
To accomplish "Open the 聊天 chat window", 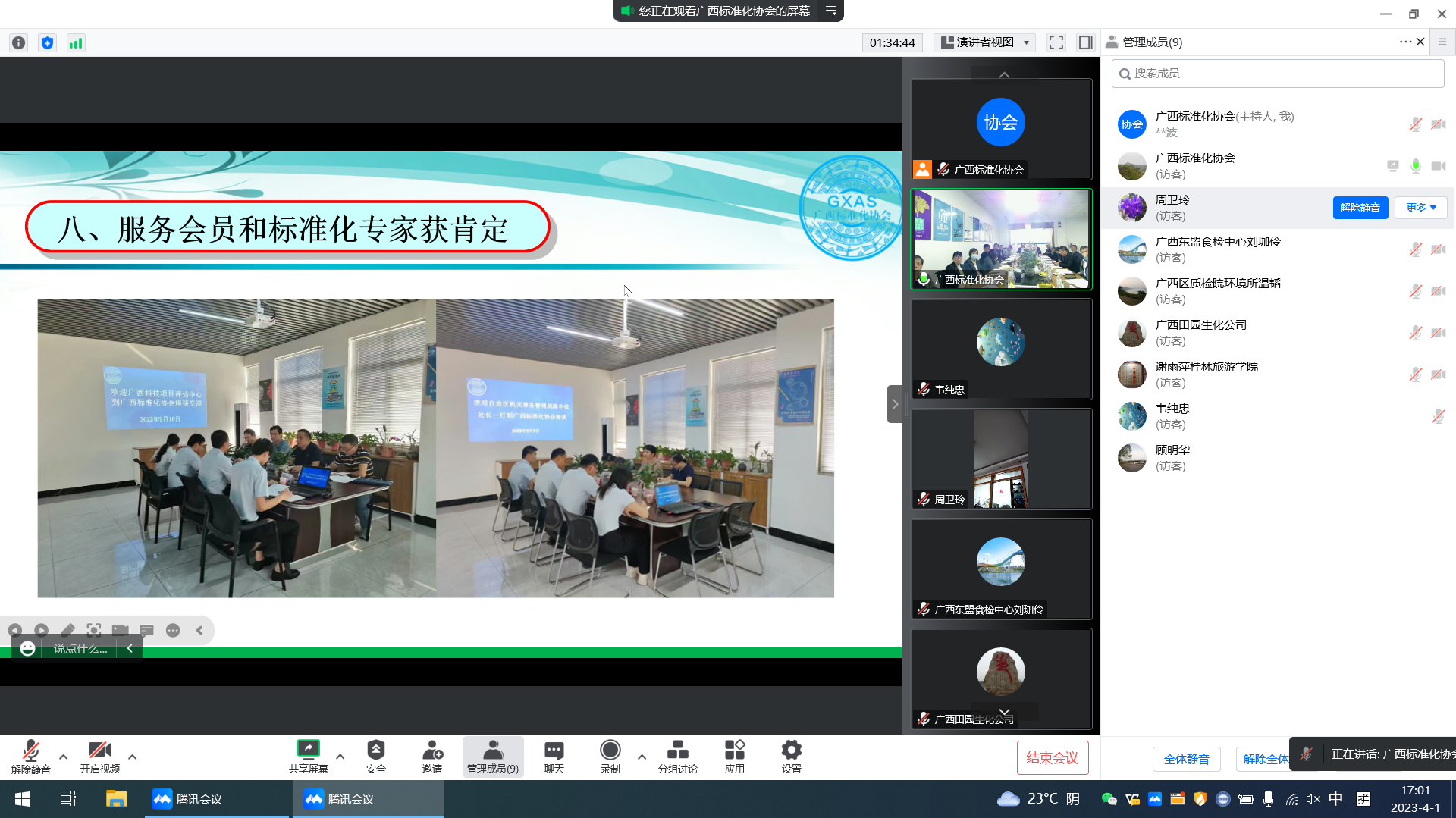I will pyautogui.click(x=554, y=757).
